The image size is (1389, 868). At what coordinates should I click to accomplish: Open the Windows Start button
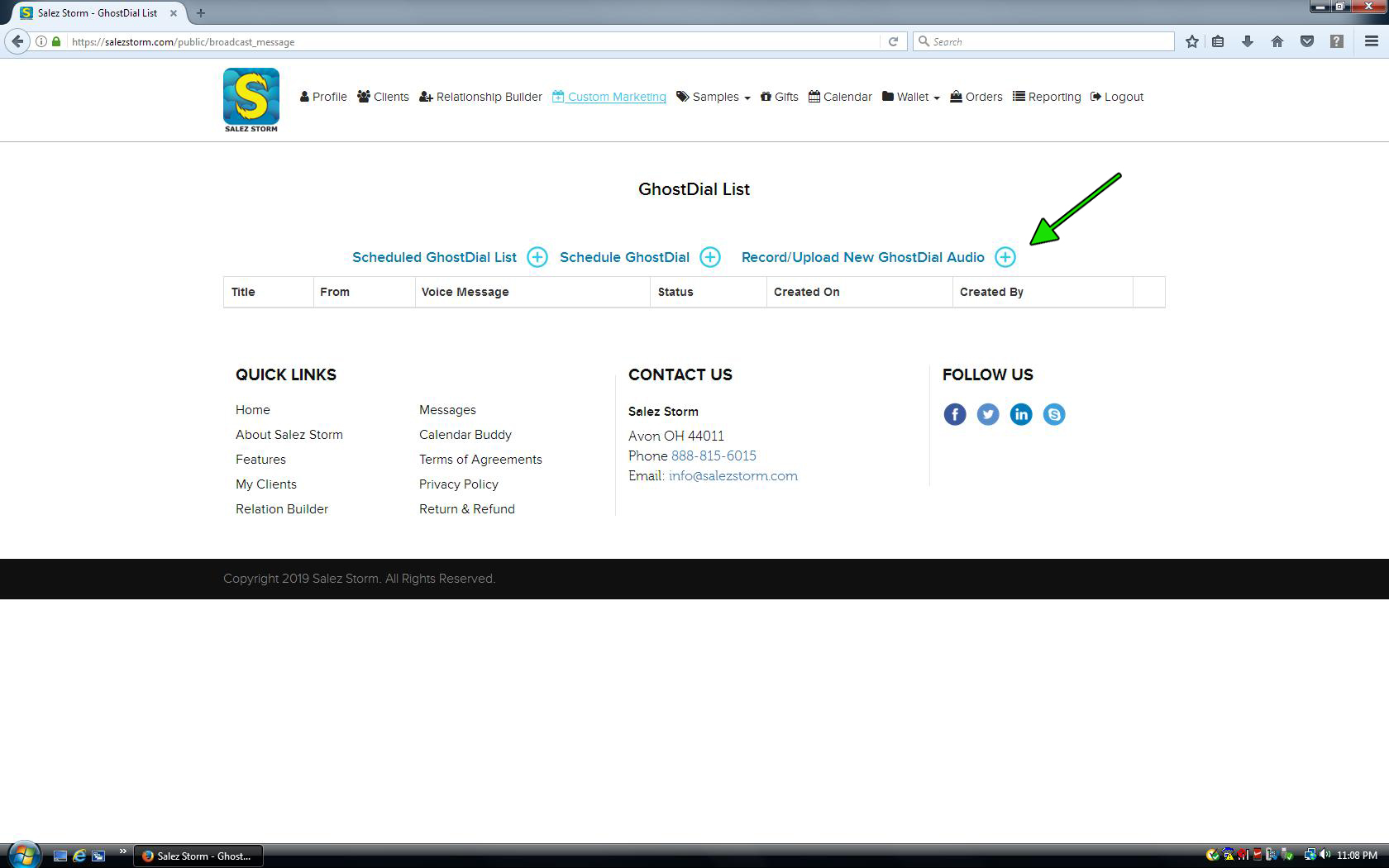click(x=23, y=855)
